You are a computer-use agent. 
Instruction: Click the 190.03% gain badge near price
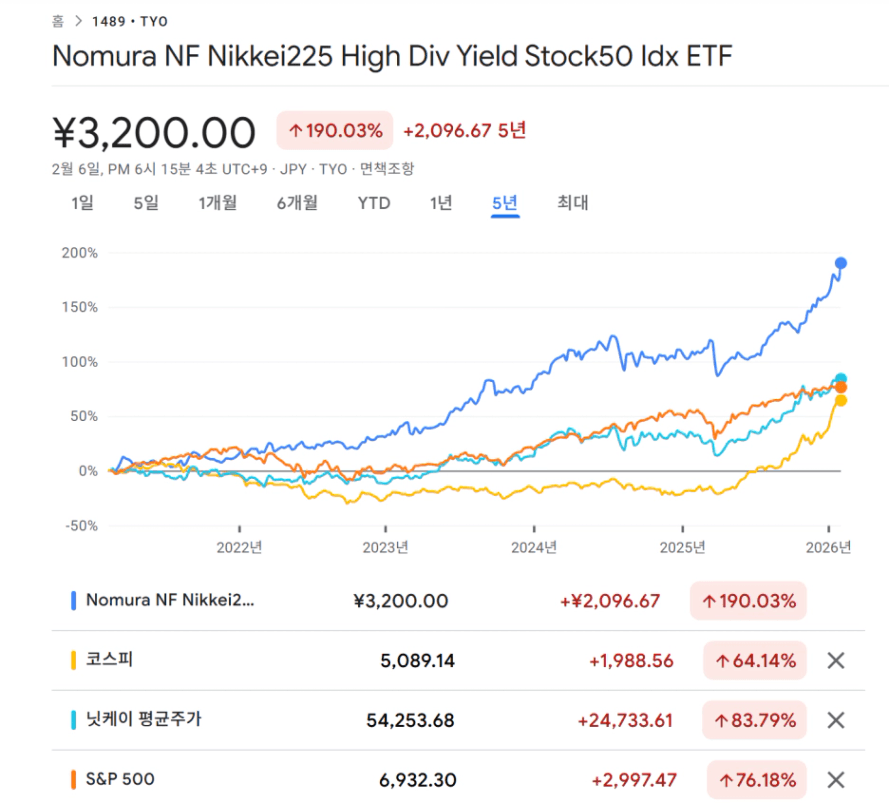click(x=335, y=131)
